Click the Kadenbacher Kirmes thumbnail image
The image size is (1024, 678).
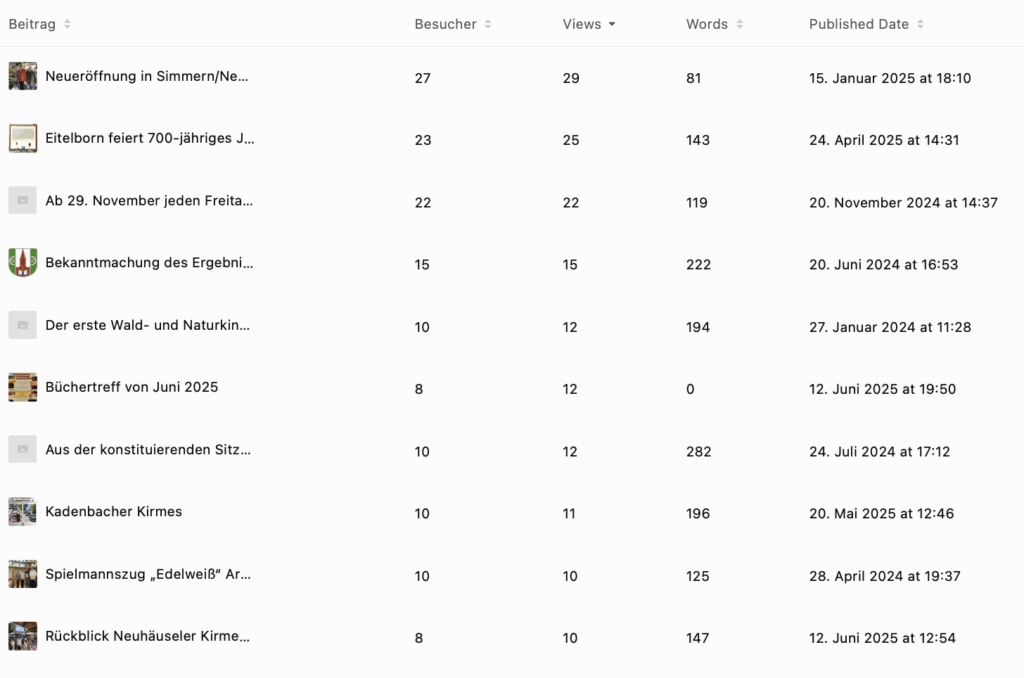tap(23, 512)
